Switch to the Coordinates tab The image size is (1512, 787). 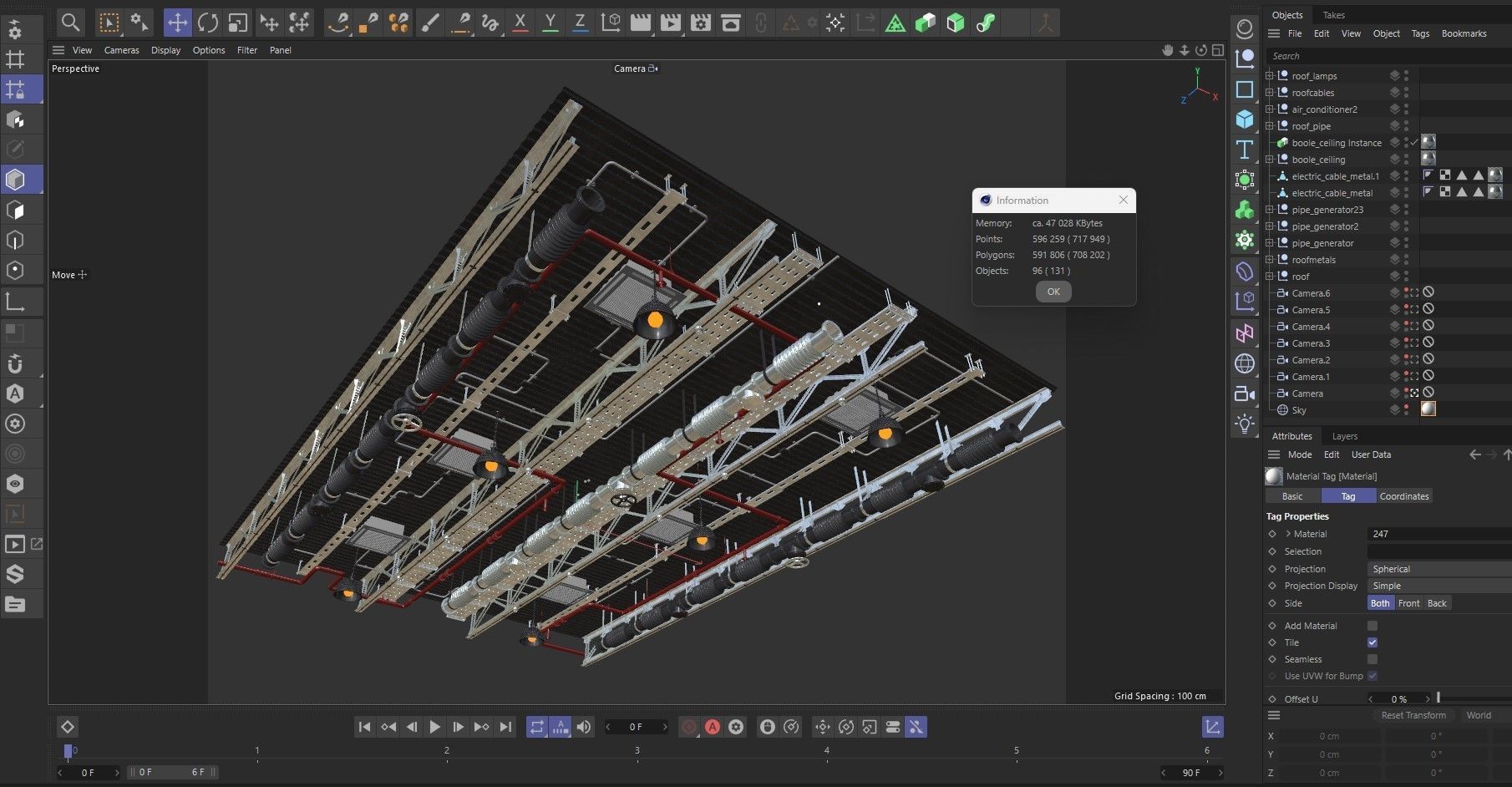[1403, 496]
